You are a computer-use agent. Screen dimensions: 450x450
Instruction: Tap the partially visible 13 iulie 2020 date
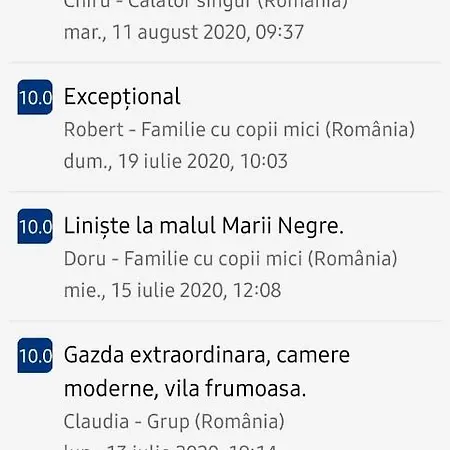tap(170, 447)
